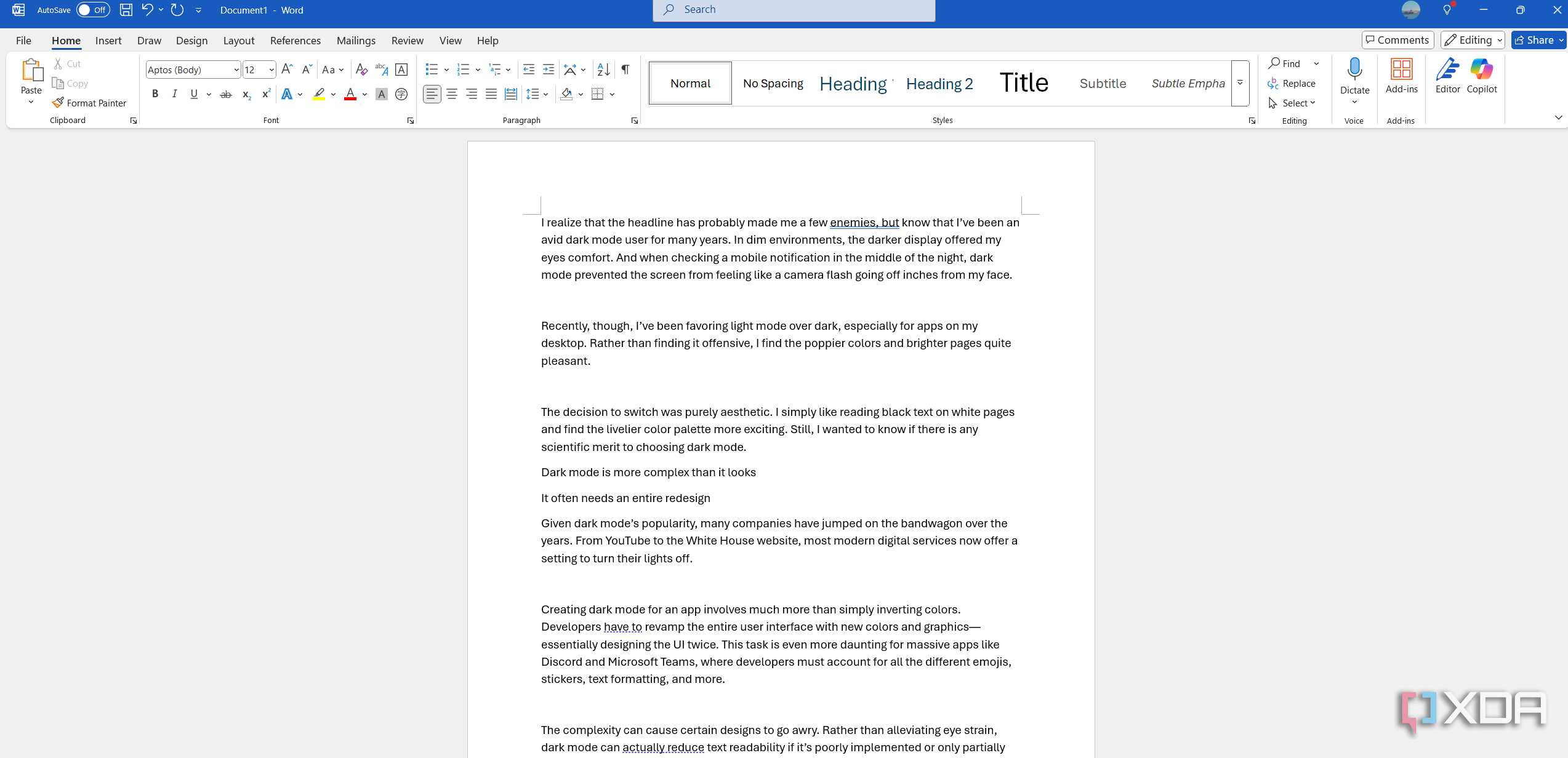Open the font size dropdown

click(271, 70)
